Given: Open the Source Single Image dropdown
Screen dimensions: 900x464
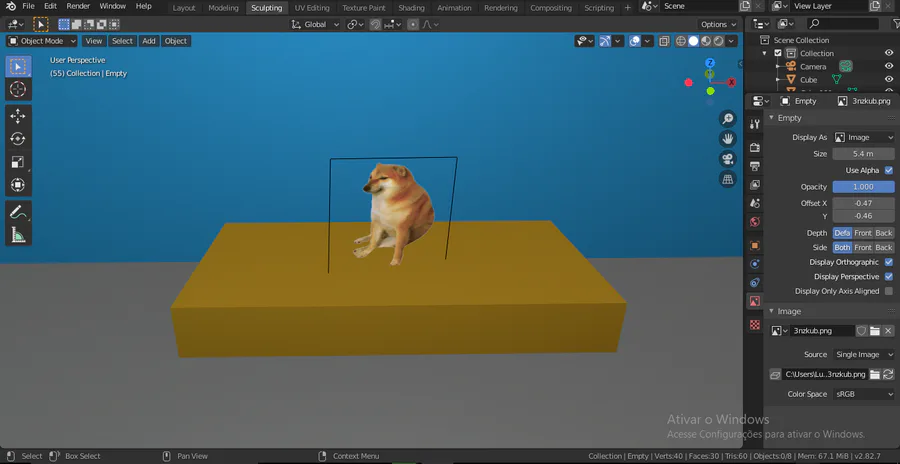Looking at the screenshot, I should click(863, 355).
